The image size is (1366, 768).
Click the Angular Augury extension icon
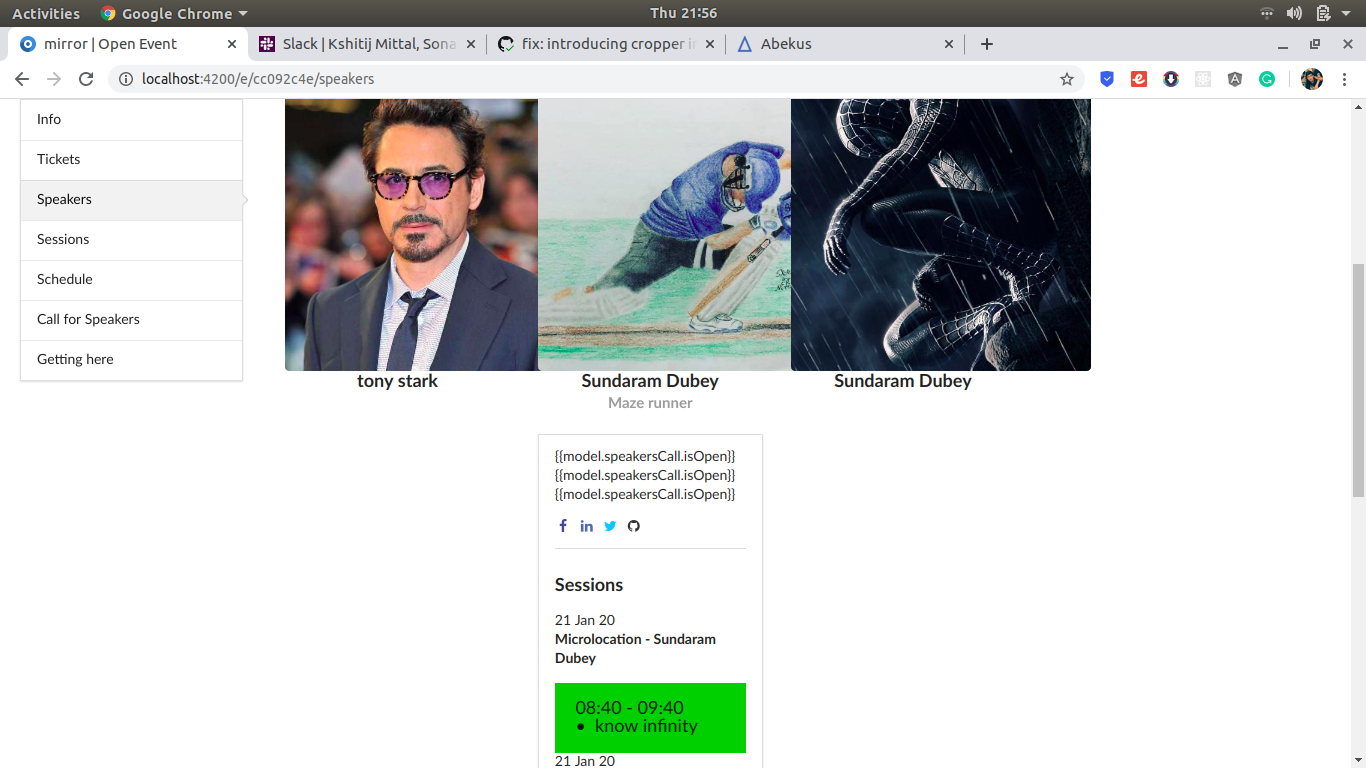pyautogui.click(x=1235, y=79)
